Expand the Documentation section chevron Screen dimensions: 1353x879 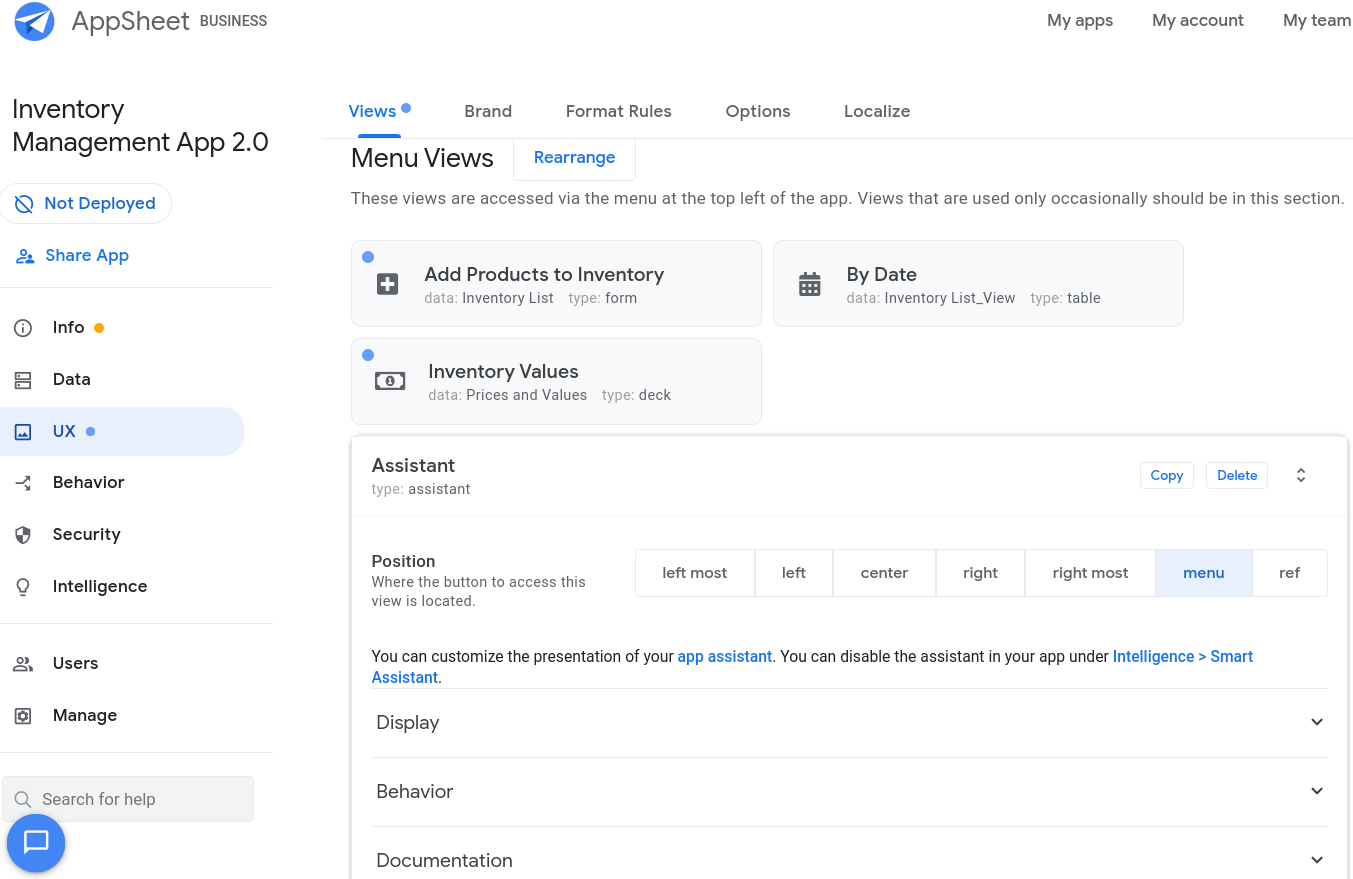point(1317,860)
